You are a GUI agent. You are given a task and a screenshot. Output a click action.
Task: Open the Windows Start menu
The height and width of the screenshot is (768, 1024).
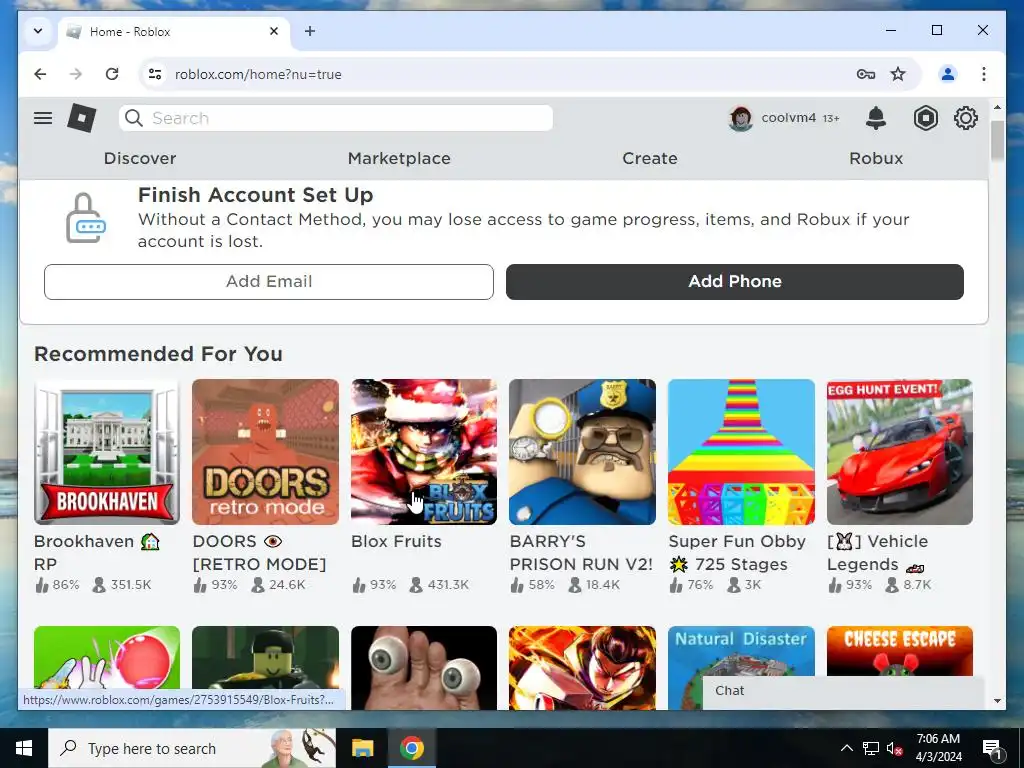click(x=24, y=748)
